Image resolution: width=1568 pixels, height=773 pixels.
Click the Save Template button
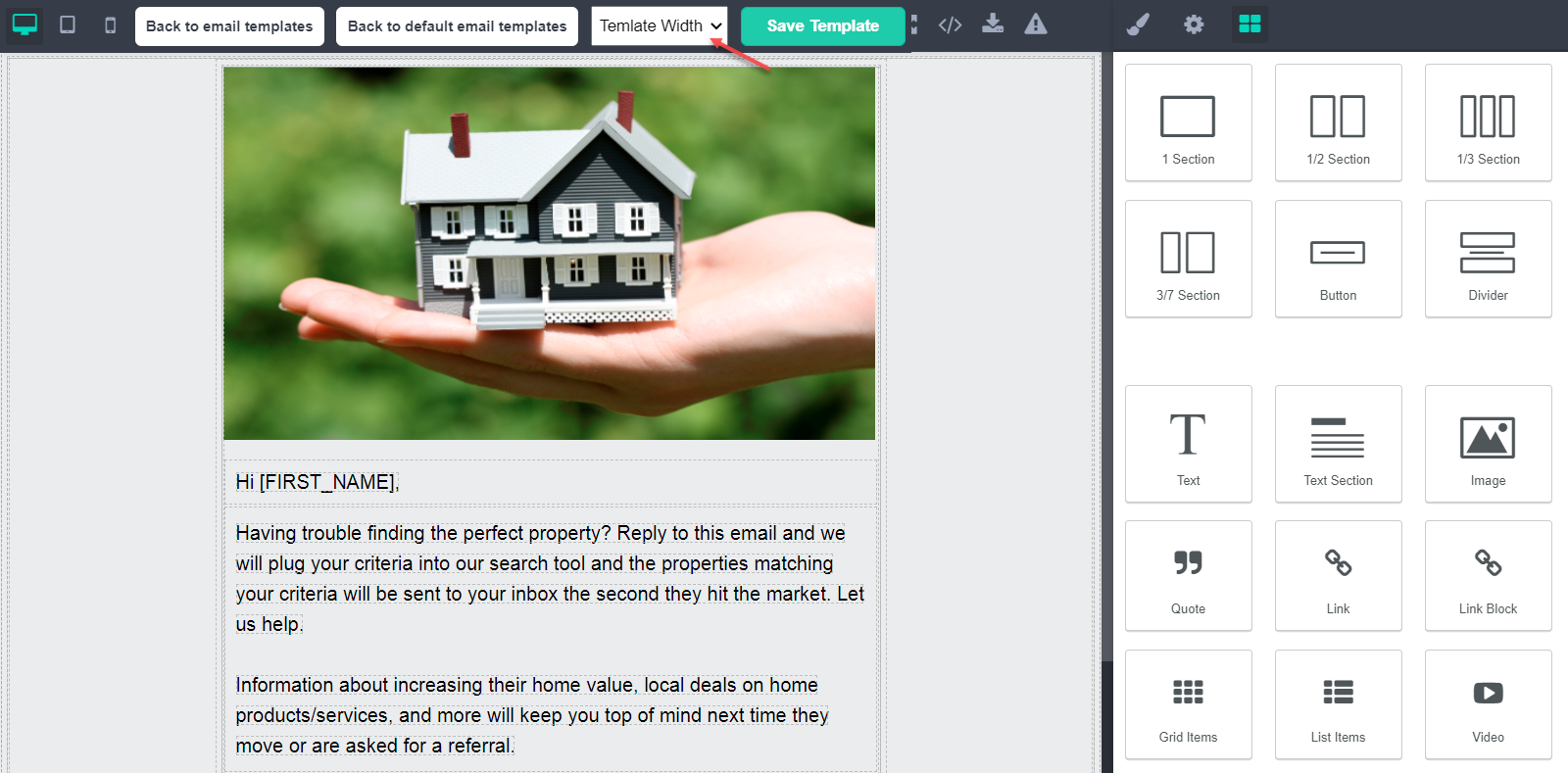(822, 25)
